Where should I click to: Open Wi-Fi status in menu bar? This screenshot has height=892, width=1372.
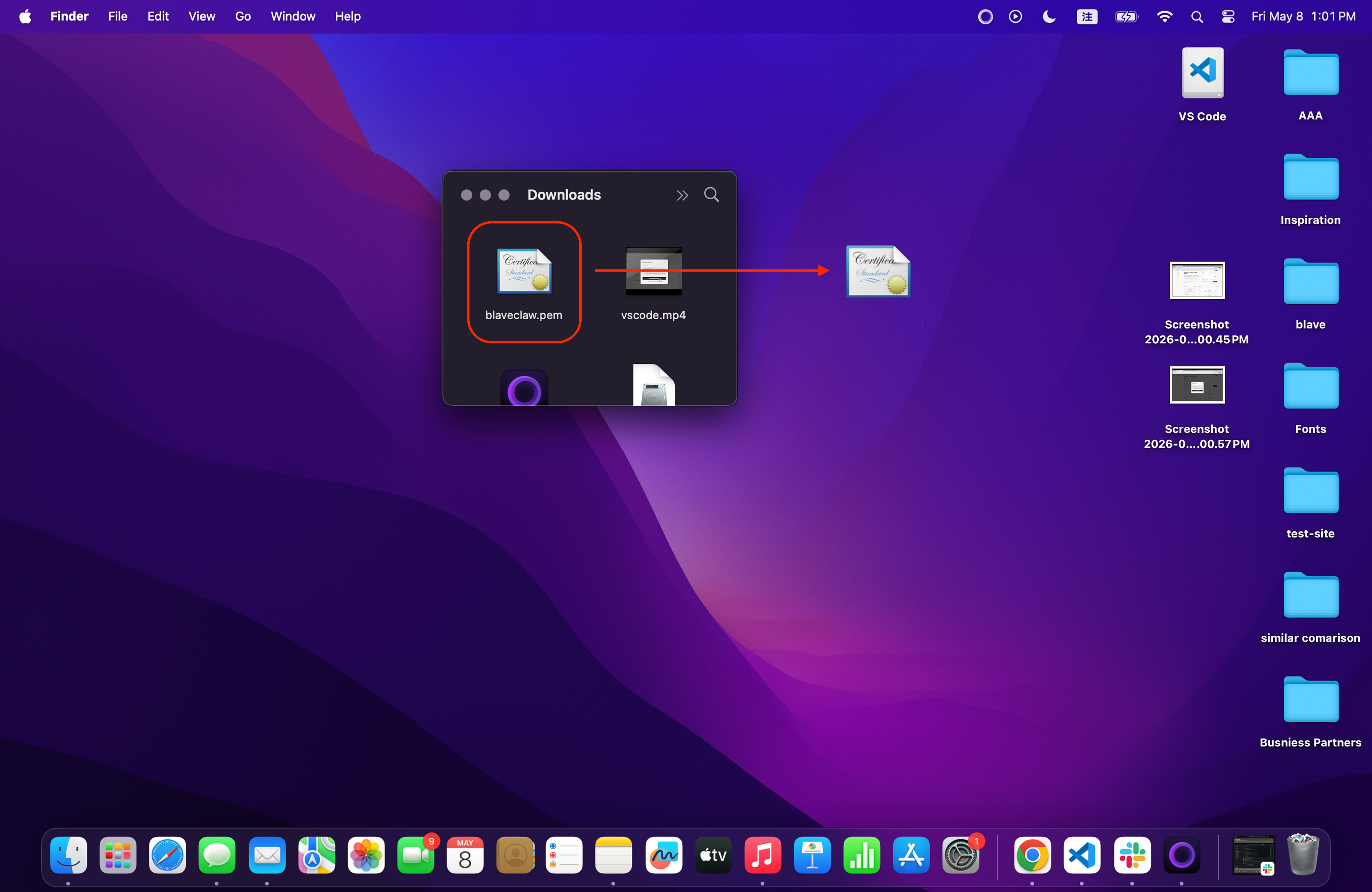(1165, 17)
